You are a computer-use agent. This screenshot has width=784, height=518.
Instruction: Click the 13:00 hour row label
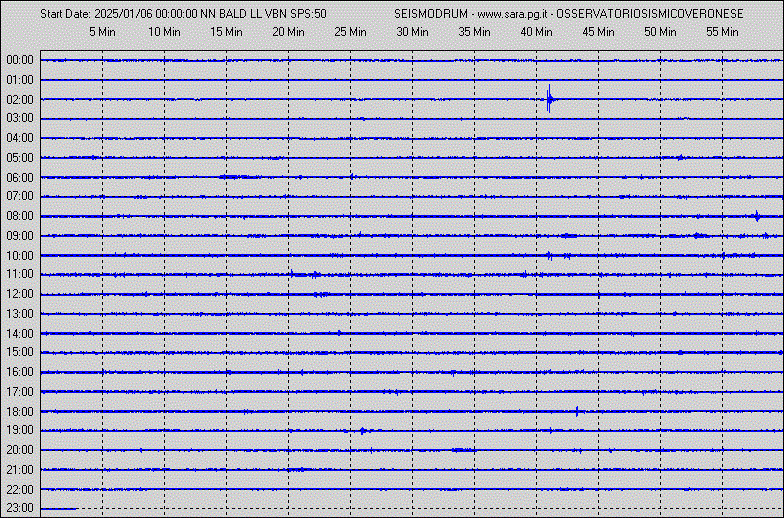click(x=20, y=314)
